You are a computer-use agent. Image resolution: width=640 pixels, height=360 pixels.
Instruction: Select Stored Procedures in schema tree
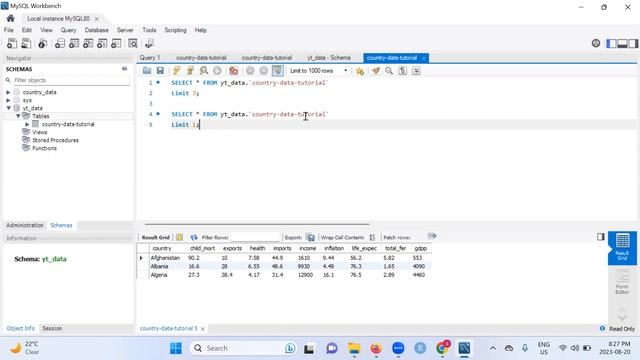[55, 140]
